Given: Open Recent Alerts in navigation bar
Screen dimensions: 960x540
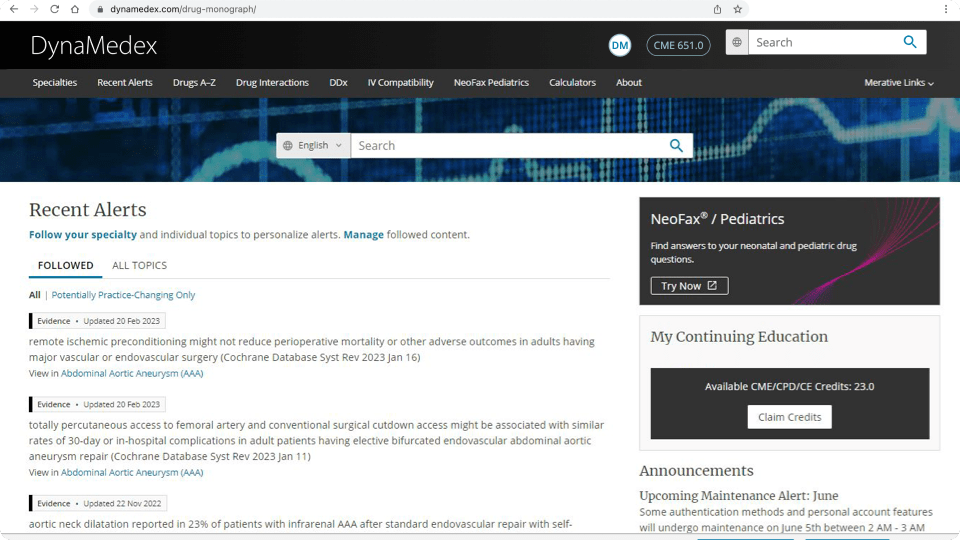Looking at the screenshot, I should pos(125,83).
